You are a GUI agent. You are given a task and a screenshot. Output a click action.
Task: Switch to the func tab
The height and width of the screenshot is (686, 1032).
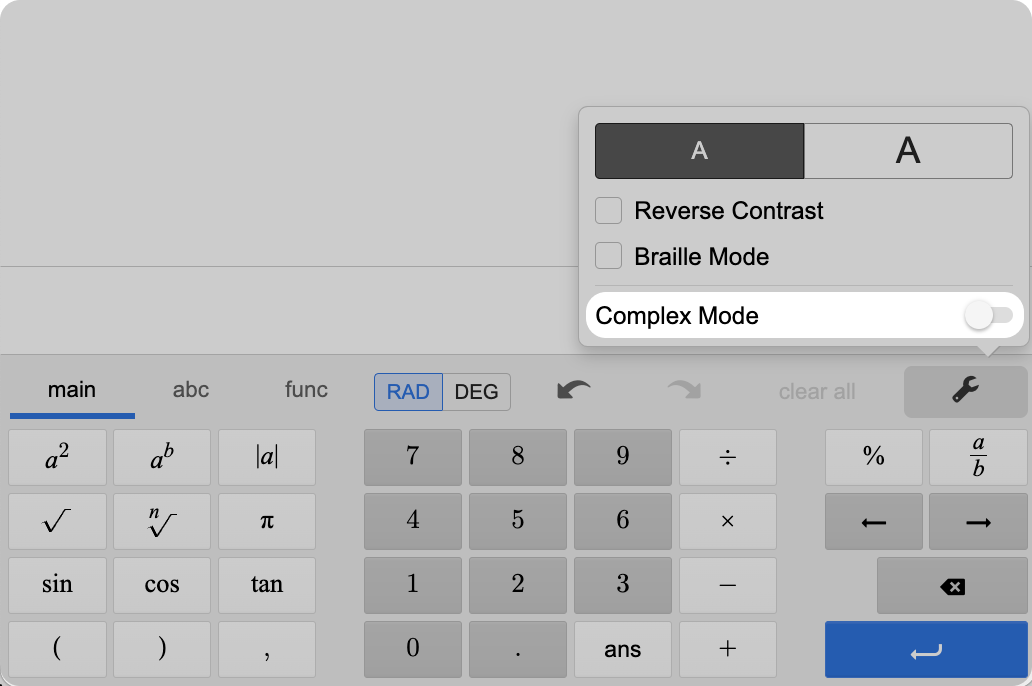306,390
